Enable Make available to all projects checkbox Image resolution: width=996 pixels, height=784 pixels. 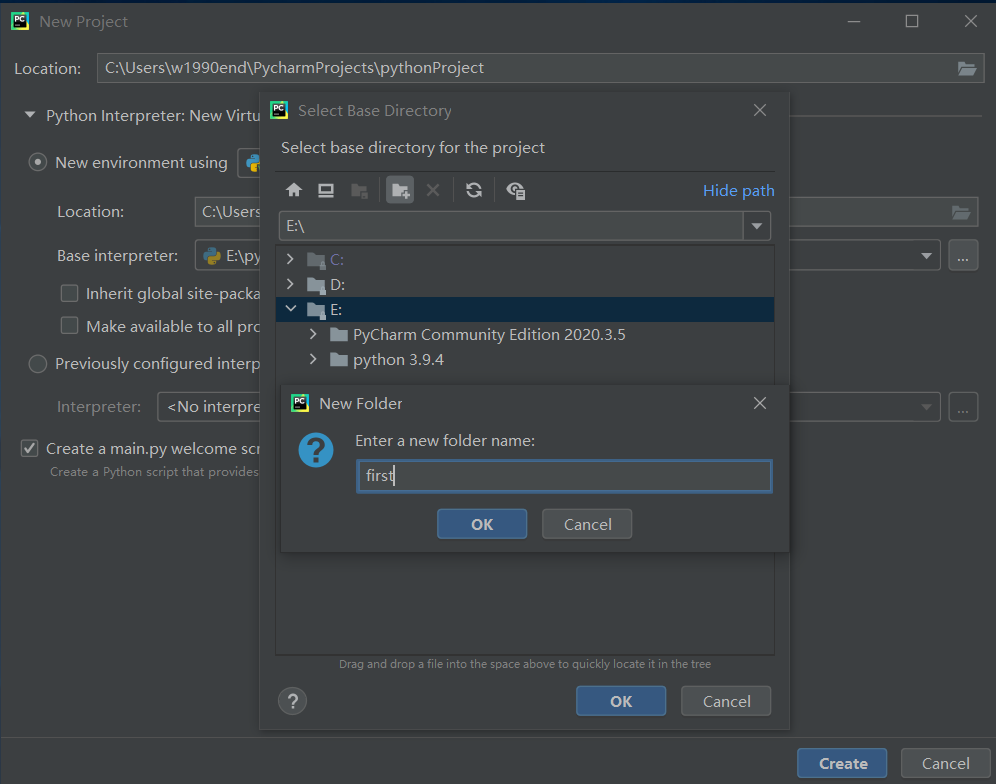pos(69,326)
